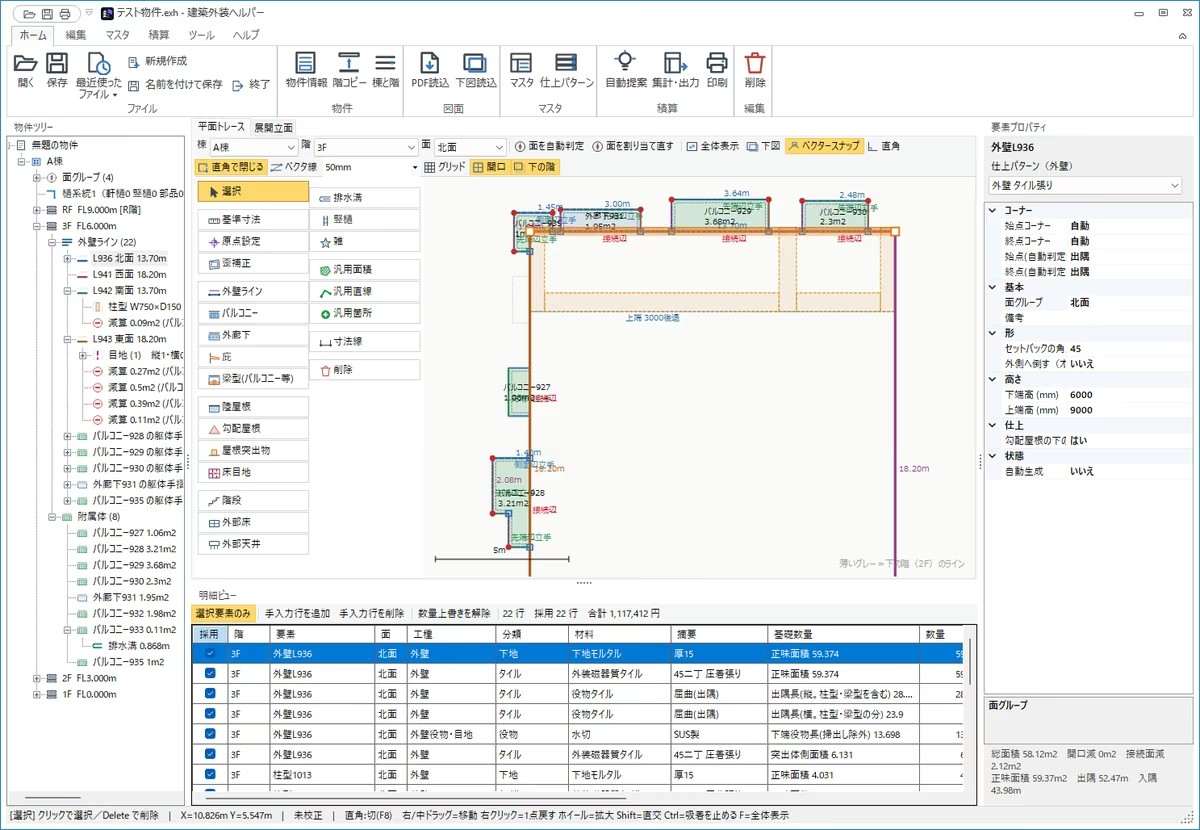Open 仕上パターン from the ribbon
The height and width of the screenshot is (830, 1200).
[566, 72]
